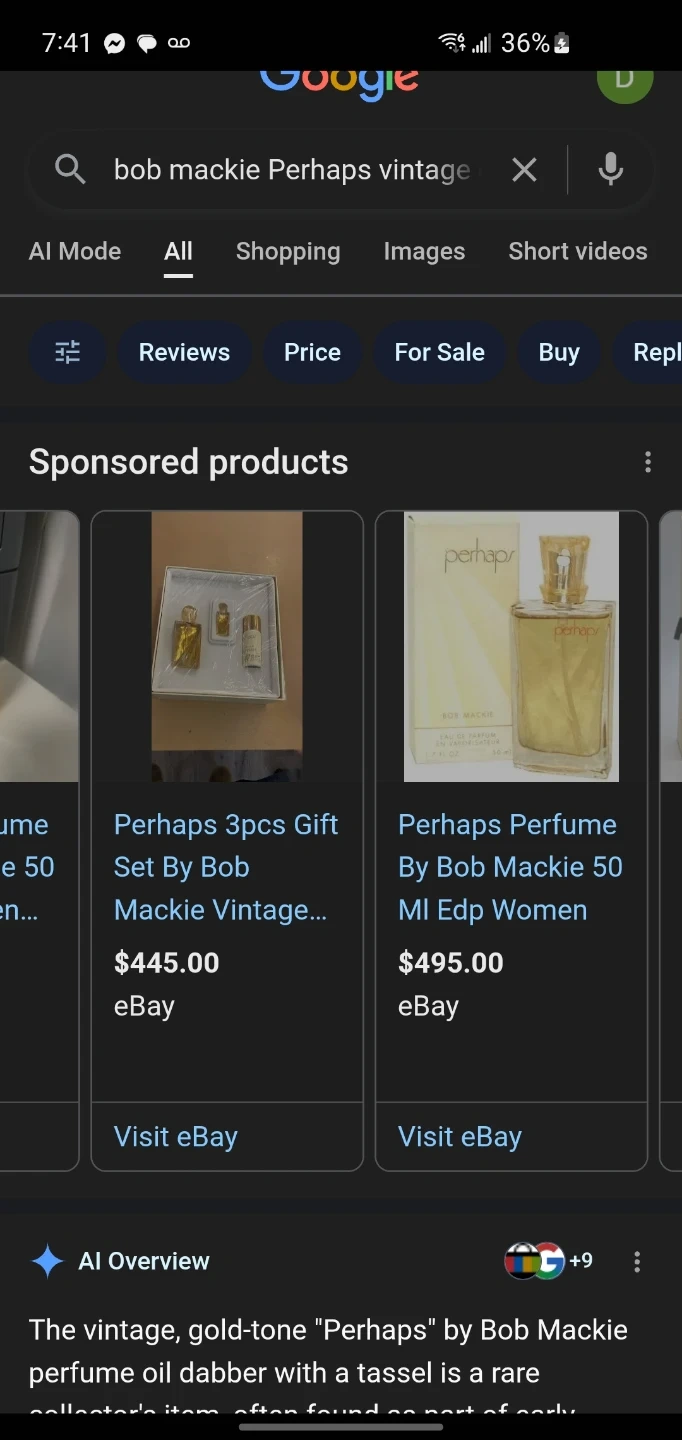This screenshot has height=1440, width=682.
Task: Switch to AI Mode tab
Action: coord(75,251)
